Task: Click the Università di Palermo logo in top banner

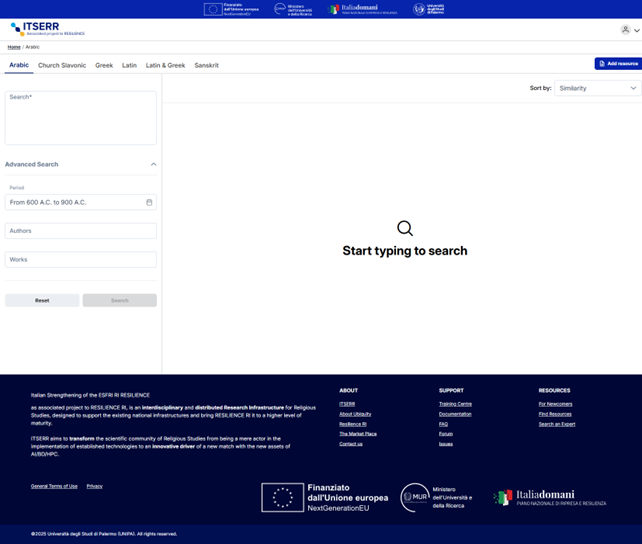Action: click(428, 9)
